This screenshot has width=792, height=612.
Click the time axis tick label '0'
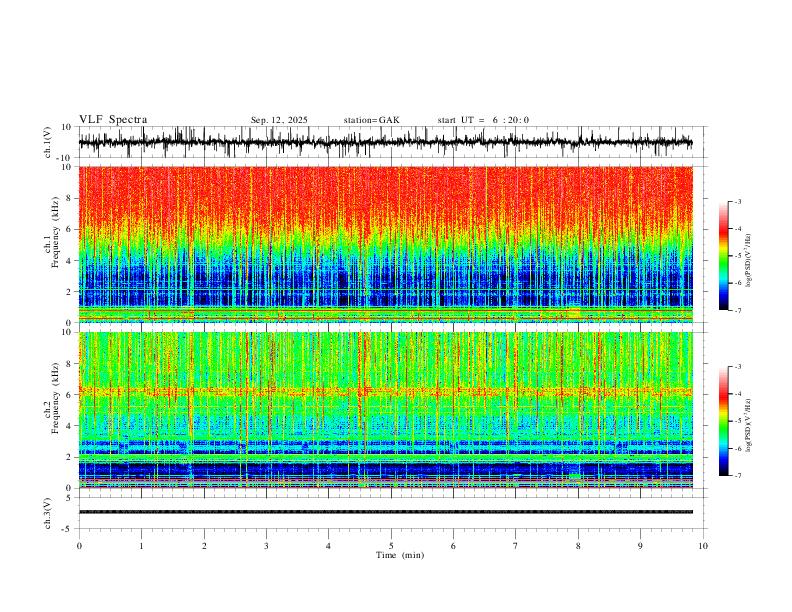click(x=79, y=546)
